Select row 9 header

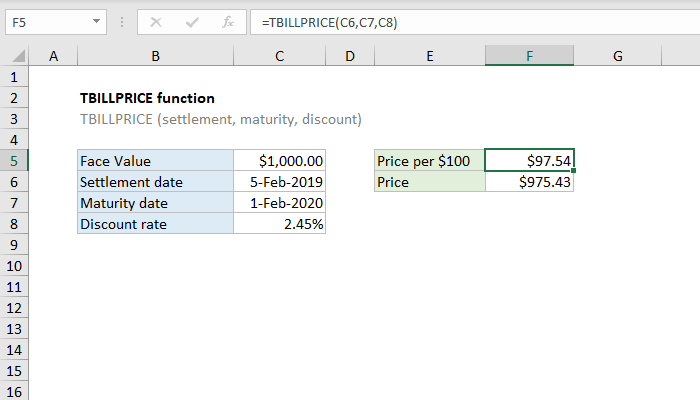(x=14, y=245)
